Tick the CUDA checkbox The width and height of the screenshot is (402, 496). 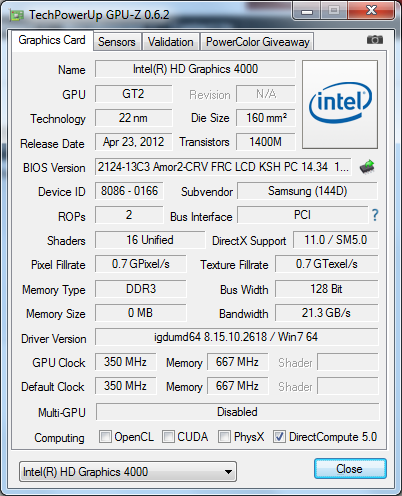[168, 436]
